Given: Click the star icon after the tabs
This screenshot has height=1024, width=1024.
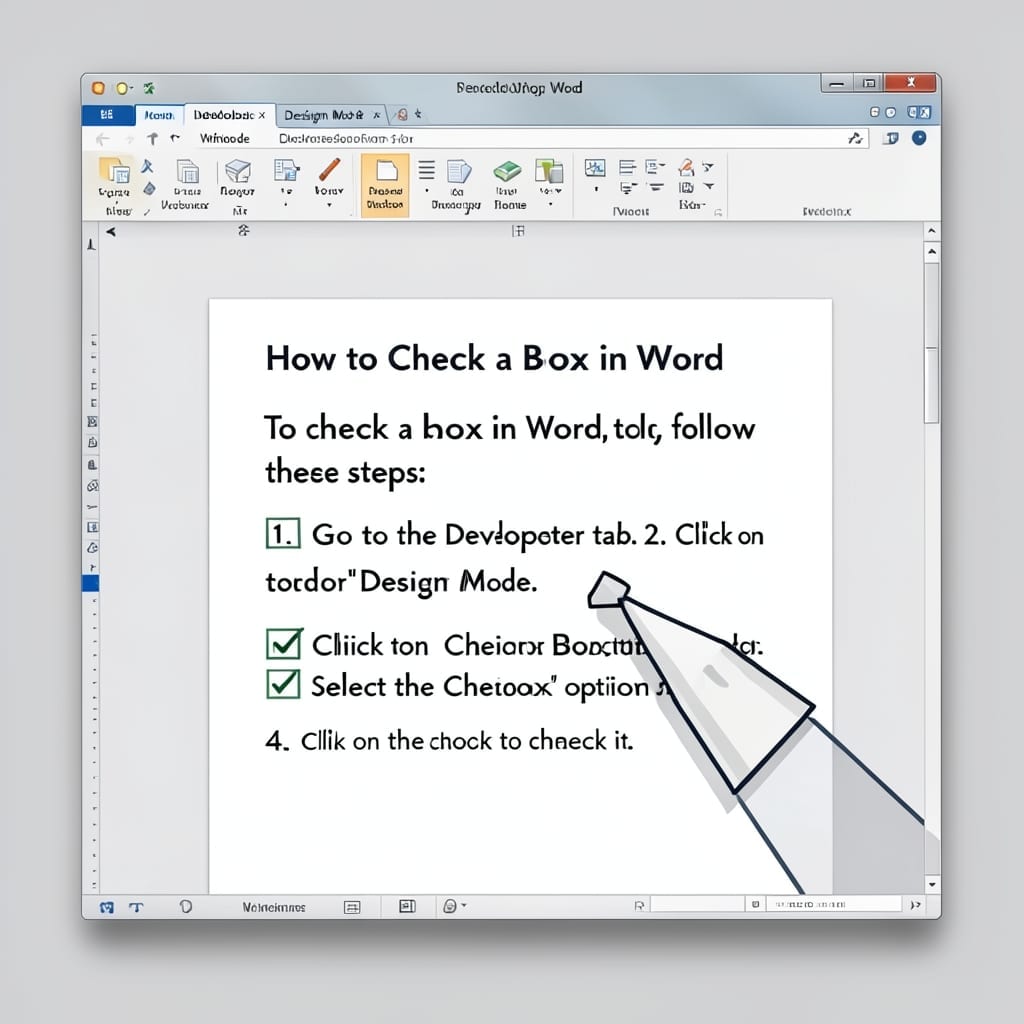Looking at the screenshot, I should 418,114.
